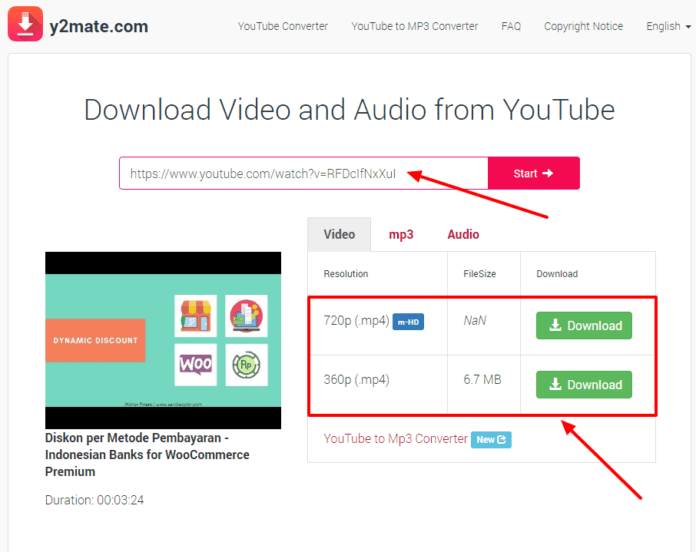
Task: Download the 360p mp4 video
Action: click(x=584, y=384)
